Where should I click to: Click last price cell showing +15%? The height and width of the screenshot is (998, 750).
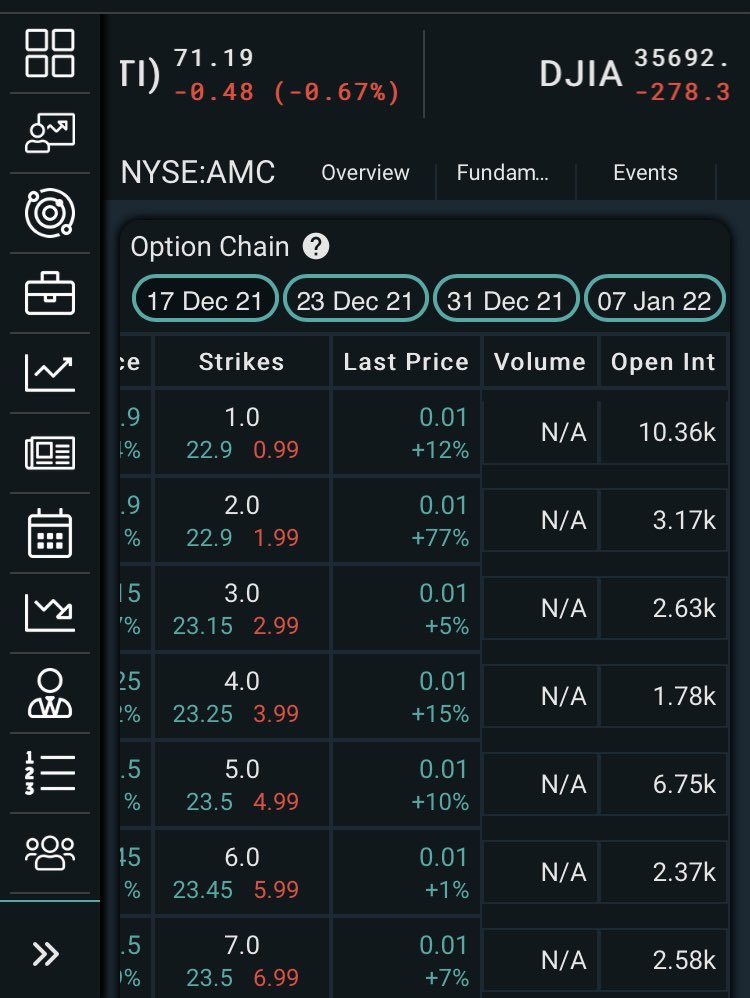pyautogui.click(x=406, y=696)
